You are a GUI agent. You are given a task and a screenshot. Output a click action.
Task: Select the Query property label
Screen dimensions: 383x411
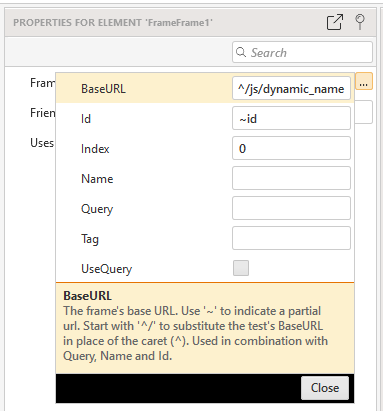(97, 209)
